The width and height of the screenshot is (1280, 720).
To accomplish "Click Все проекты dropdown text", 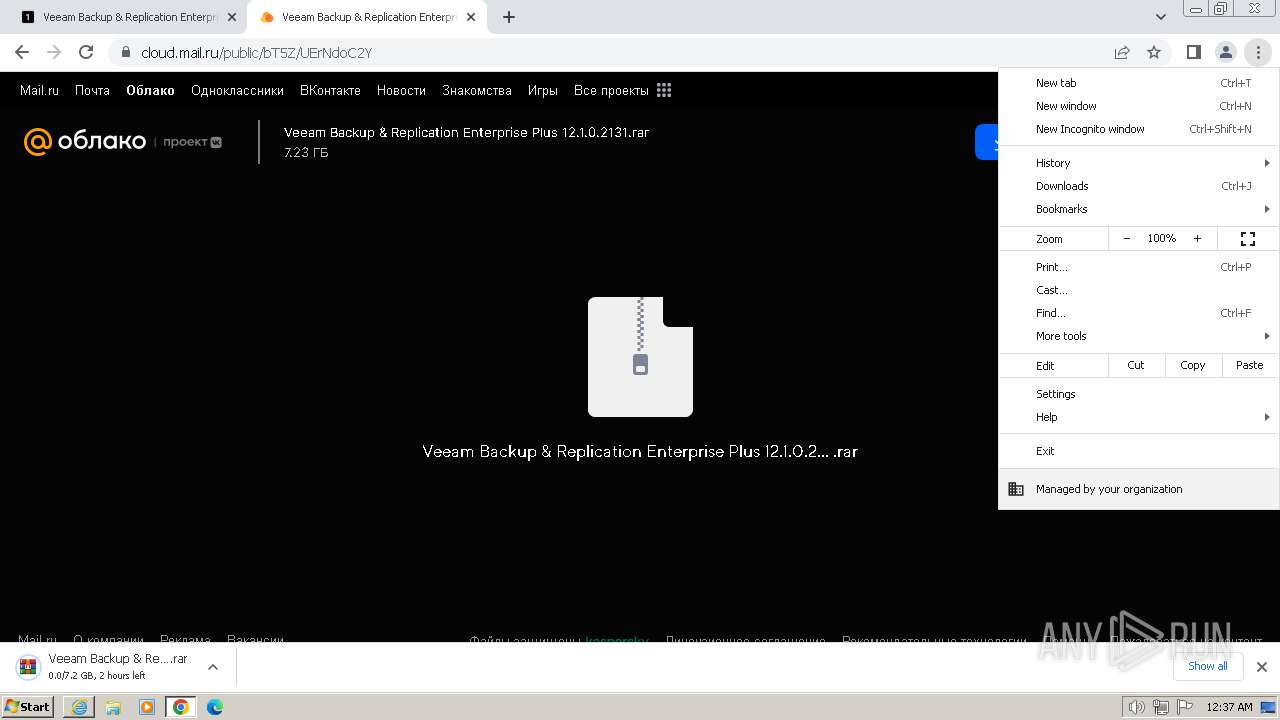I will (x=611, y=90).
